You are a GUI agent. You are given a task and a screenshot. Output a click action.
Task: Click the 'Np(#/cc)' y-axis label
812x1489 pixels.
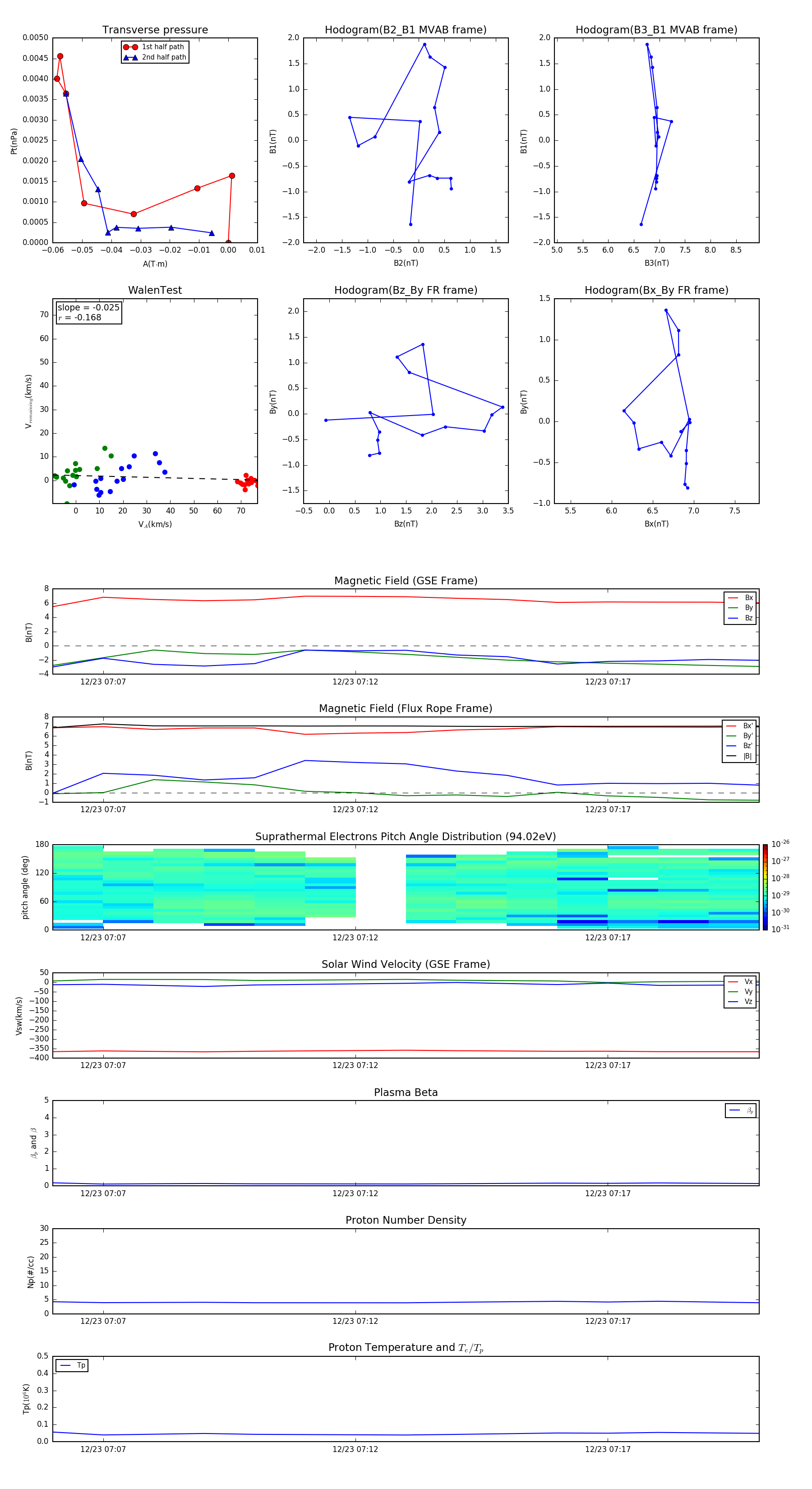tap(31, 1272)
